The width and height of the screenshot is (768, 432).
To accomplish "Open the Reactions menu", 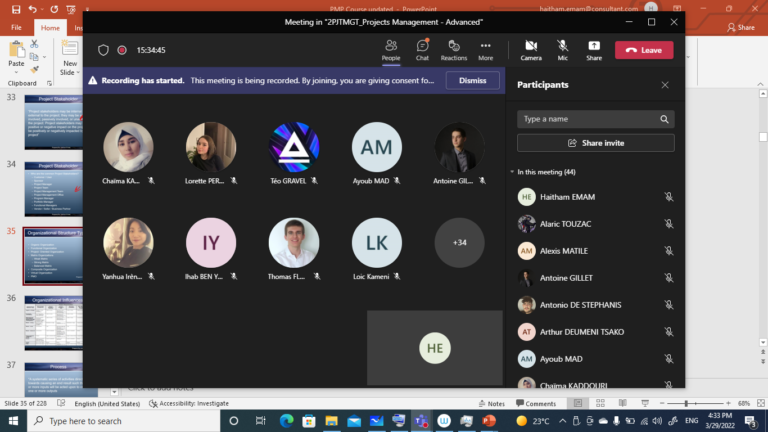I will coord(454,50).
